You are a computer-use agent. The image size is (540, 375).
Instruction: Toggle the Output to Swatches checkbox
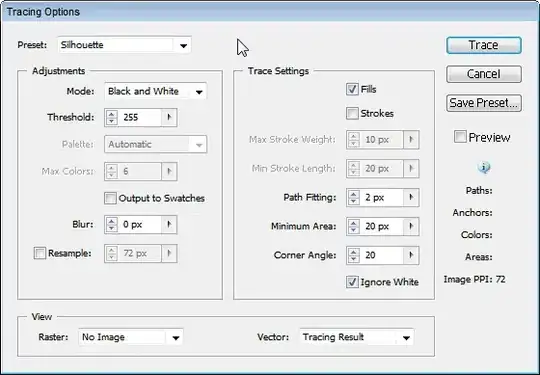(111, 198)
